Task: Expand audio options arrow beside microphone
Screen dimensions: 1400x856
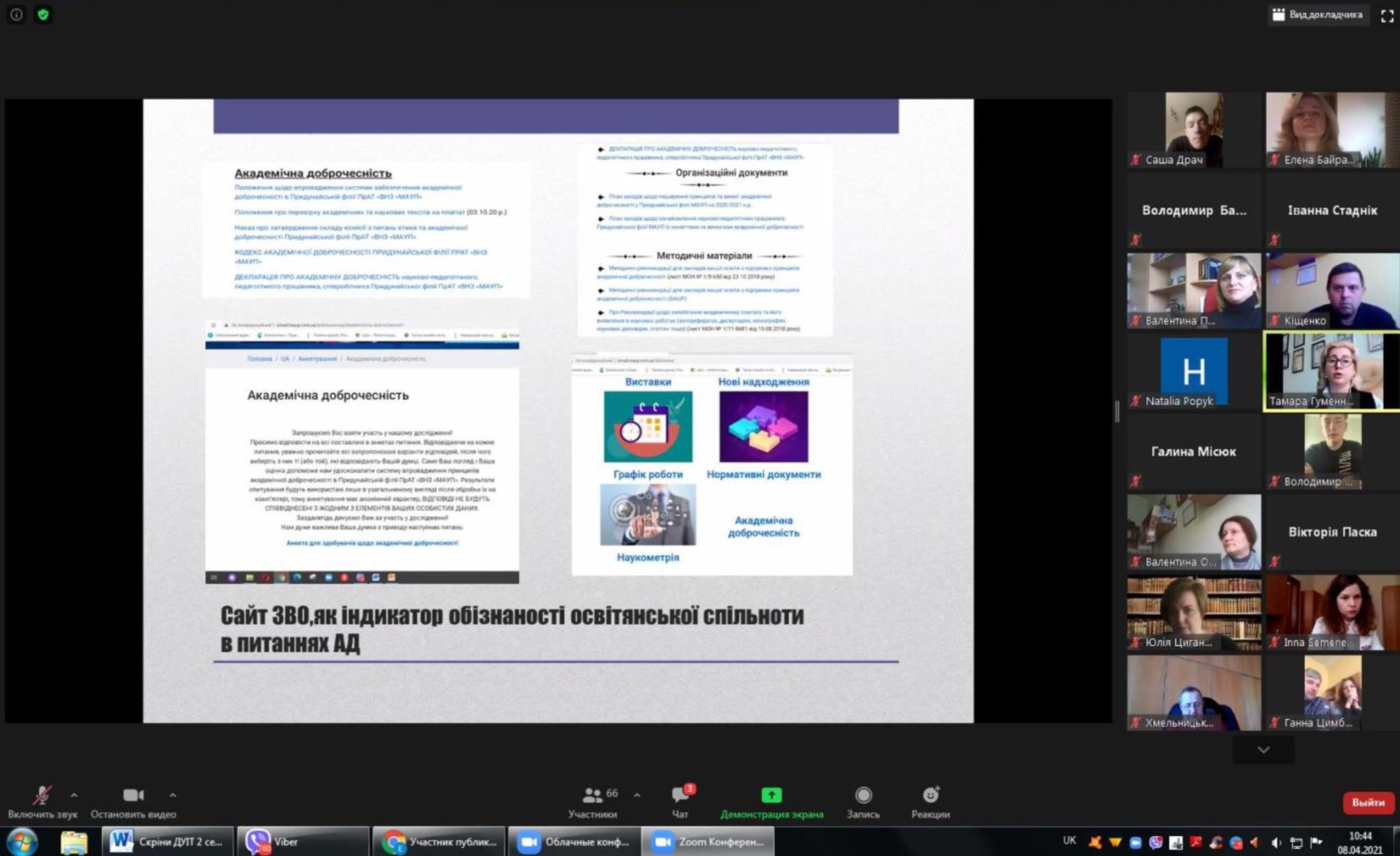Action: (74, 795)
